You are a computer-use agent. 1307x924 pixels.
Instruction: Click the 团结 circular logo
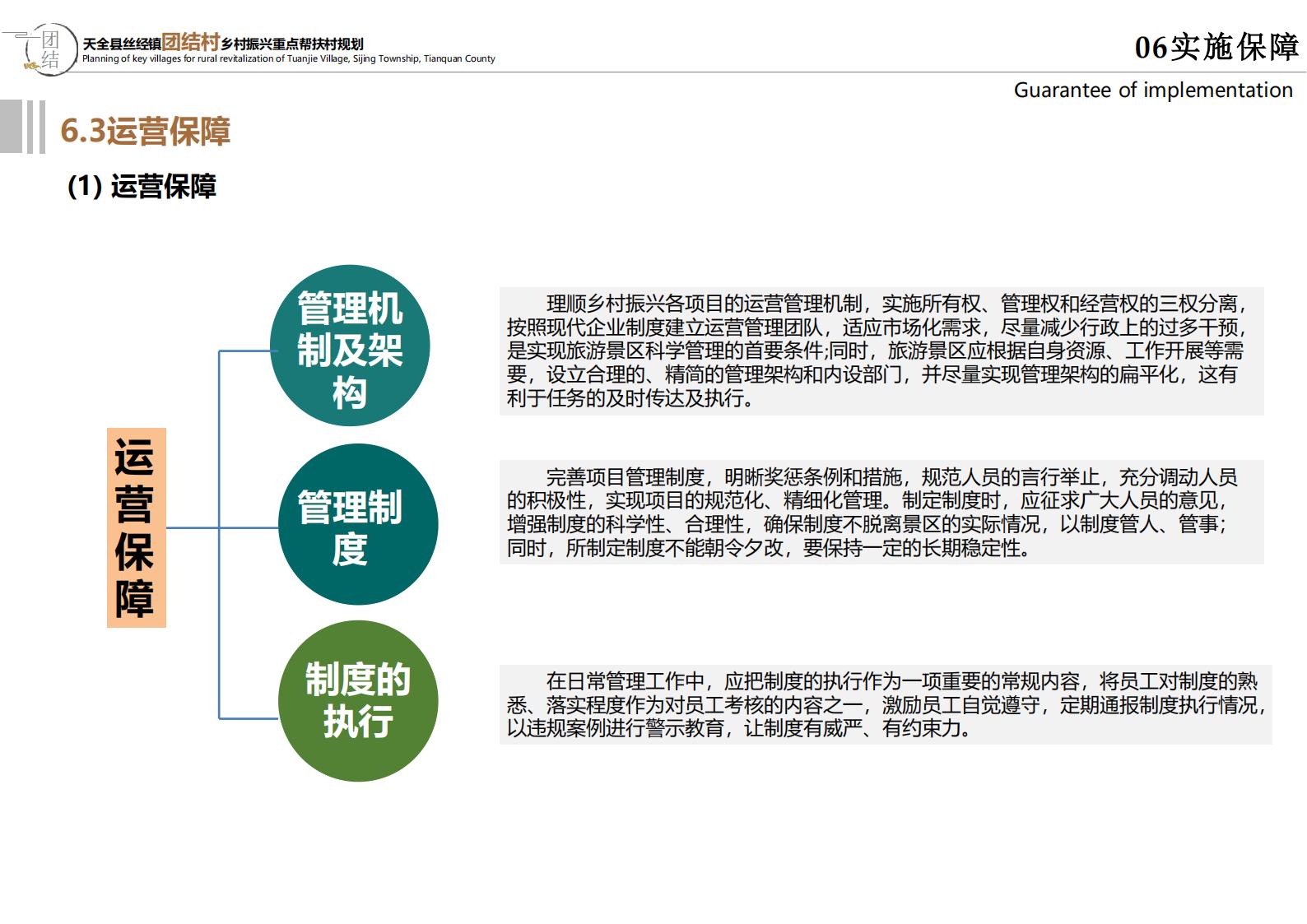(x=49, y=49)
